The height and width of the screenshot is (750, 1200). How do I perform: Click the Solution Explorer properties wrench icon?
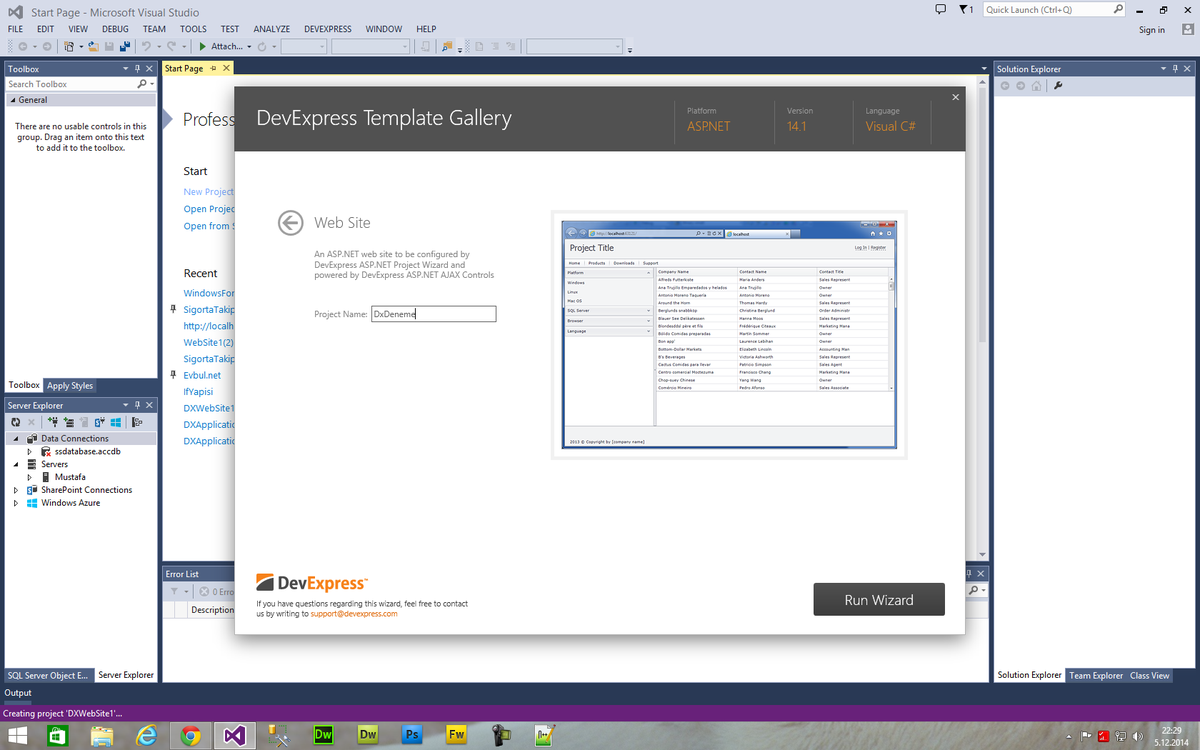[x=1058, y=85]
